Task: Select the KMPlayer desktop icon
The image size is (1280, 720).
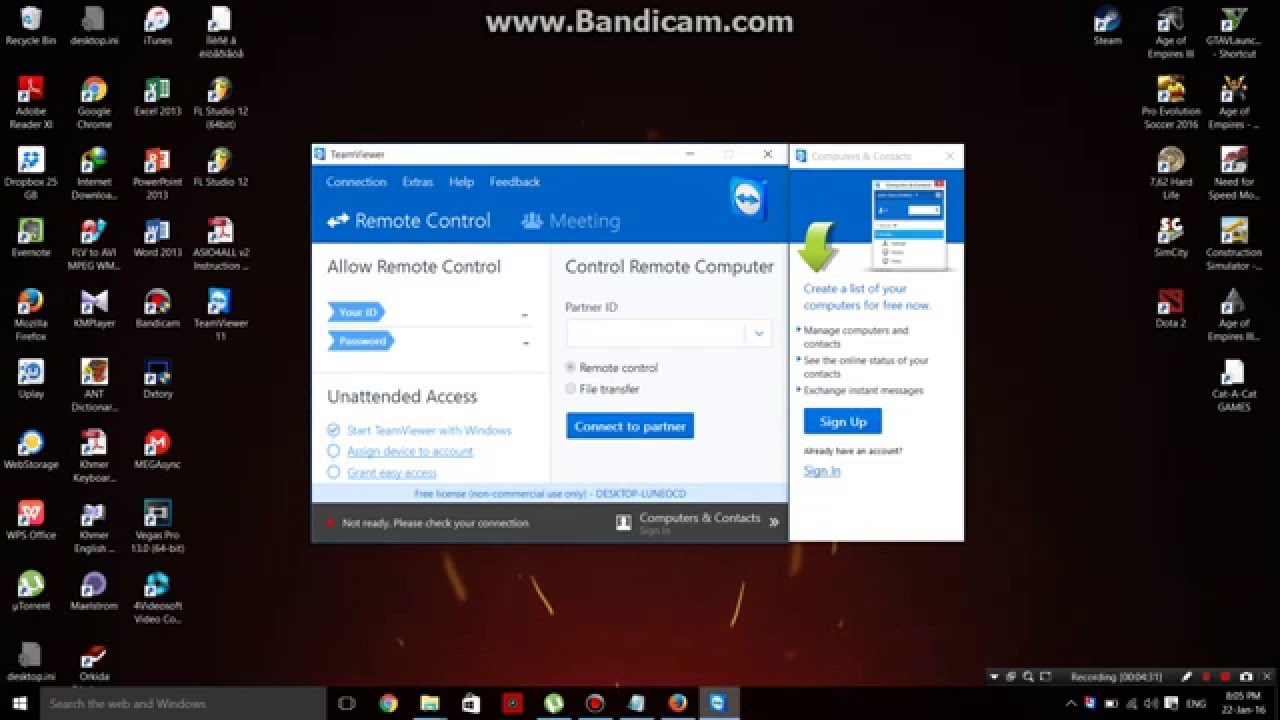Action: [94, 309]
